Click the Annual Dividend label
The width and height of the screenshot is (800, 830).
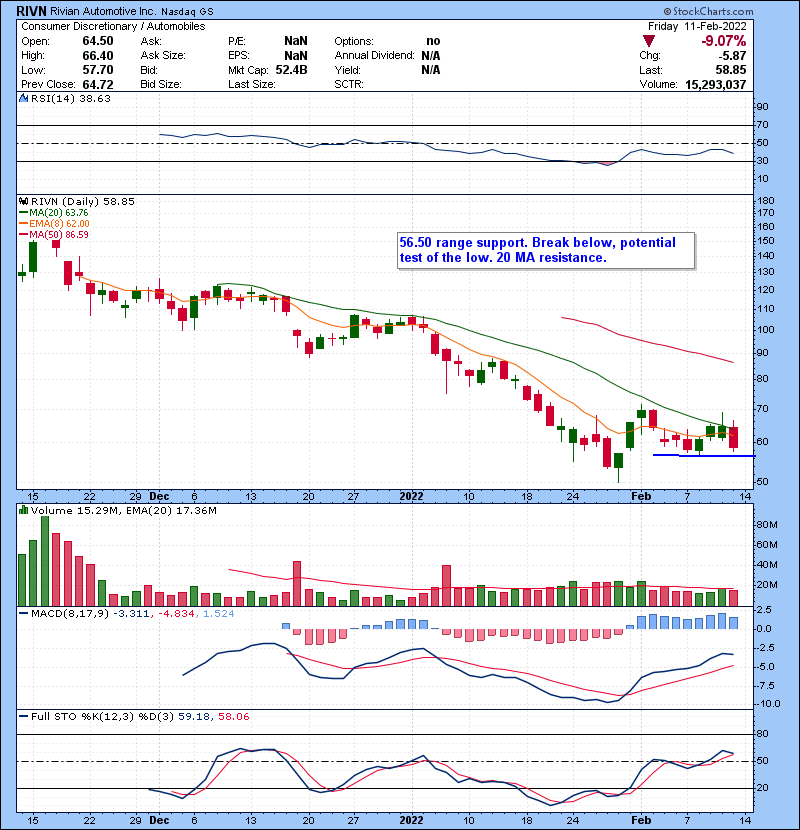(374, 55)
